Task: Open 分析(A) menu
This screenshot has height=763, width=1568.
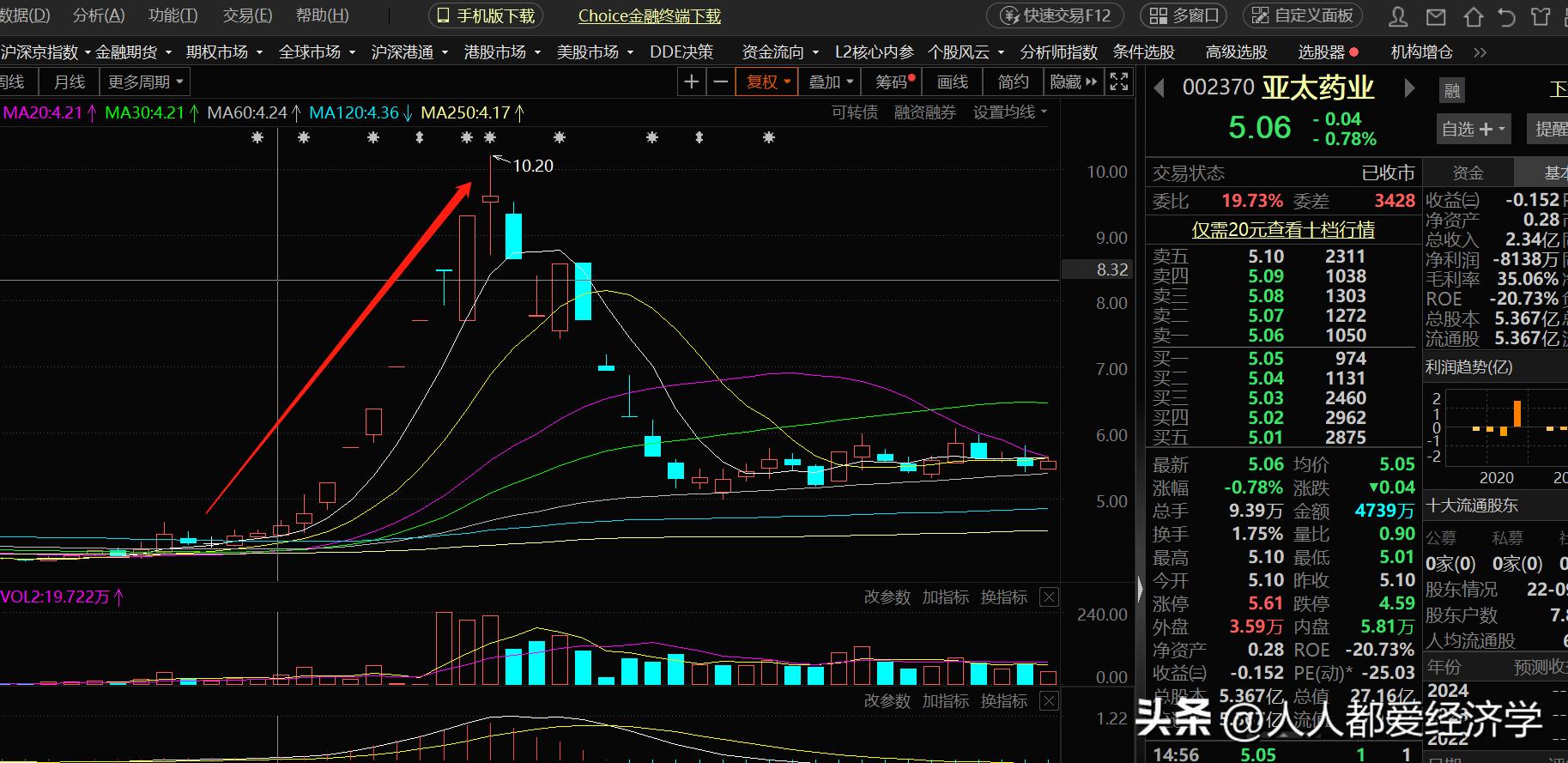Action: pos(99,15)
